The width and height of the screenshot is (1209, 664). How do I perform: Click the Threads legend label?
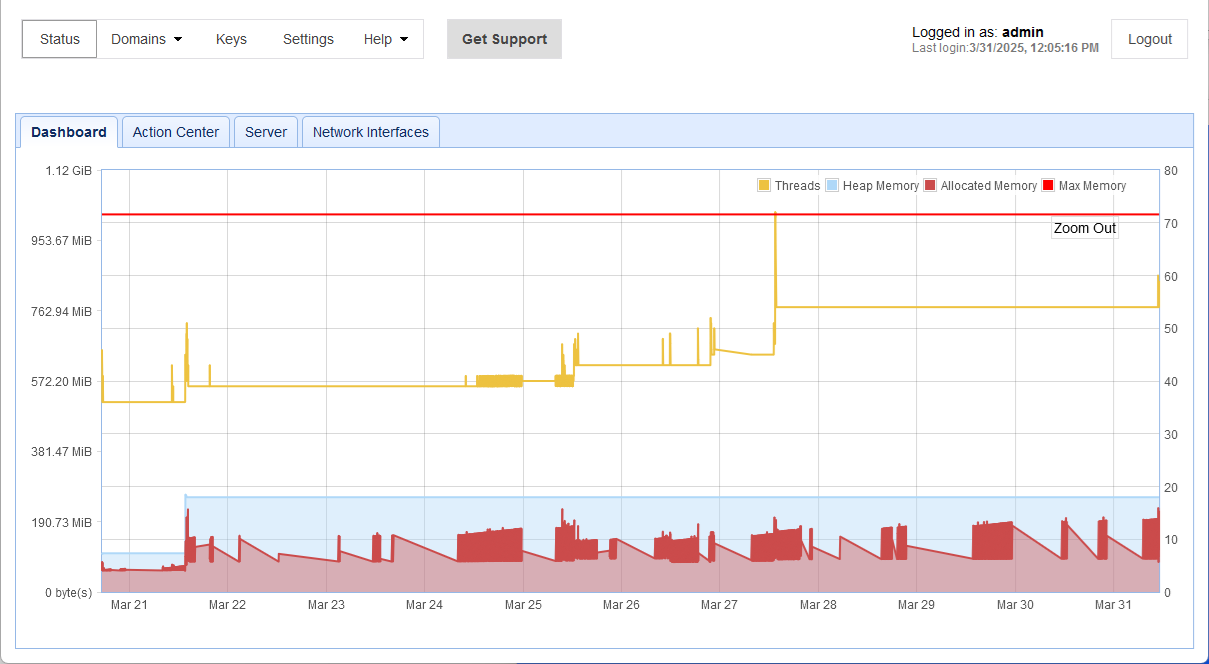tap(797, 186)
